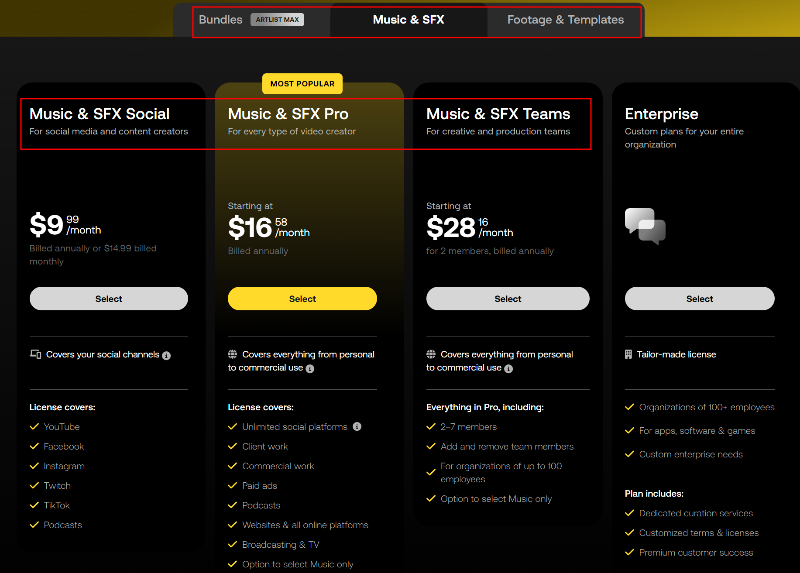The width and height of the screenshot is (800, 573).
Task: Click the TikTok license item
Action: [x=56, y=505]
